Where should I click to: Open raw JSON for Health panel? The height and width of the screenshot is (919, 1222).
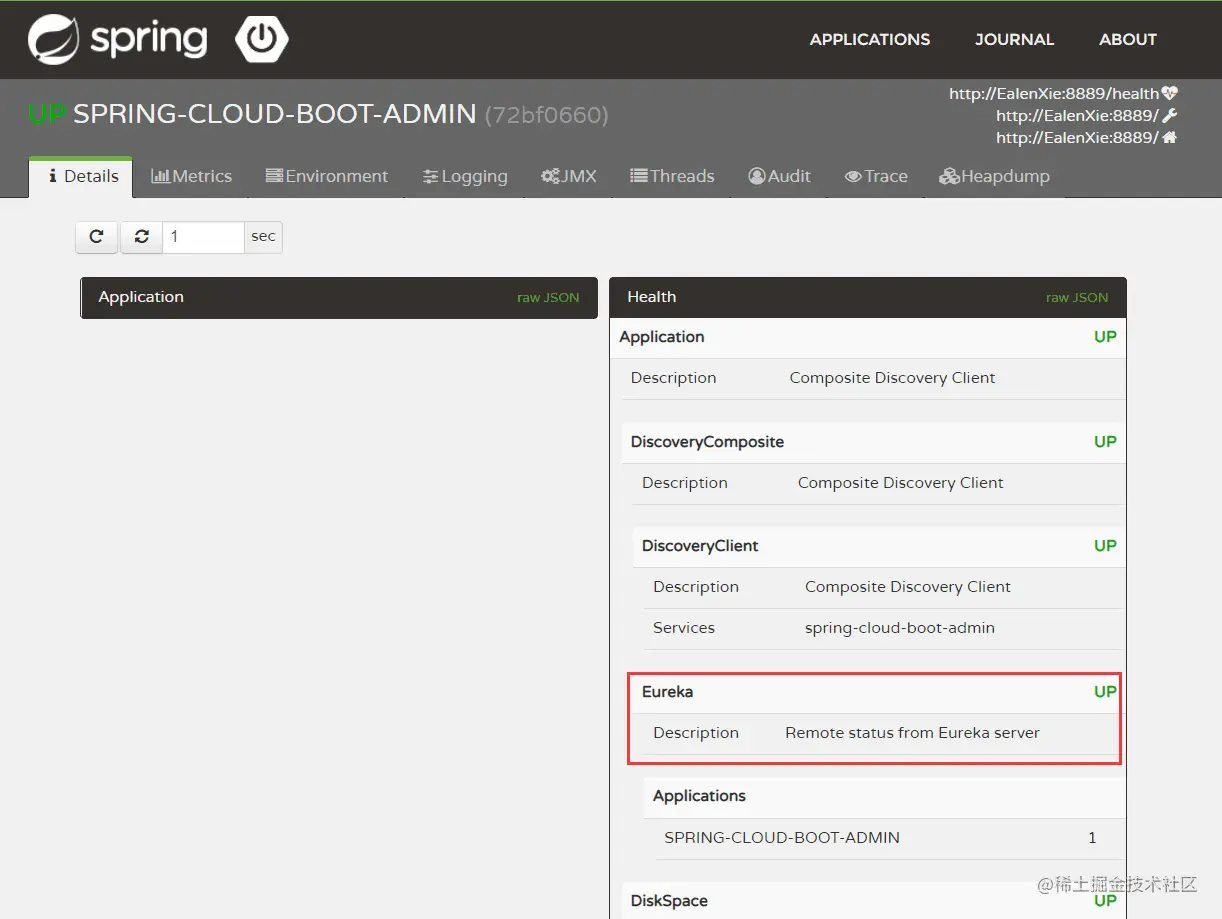pyautogui.click(x=1077, y=298)
